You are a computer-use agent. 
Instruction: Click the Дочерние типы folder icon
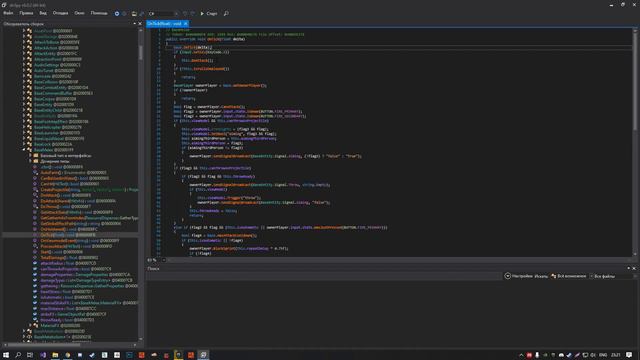(x=36, y=161)
